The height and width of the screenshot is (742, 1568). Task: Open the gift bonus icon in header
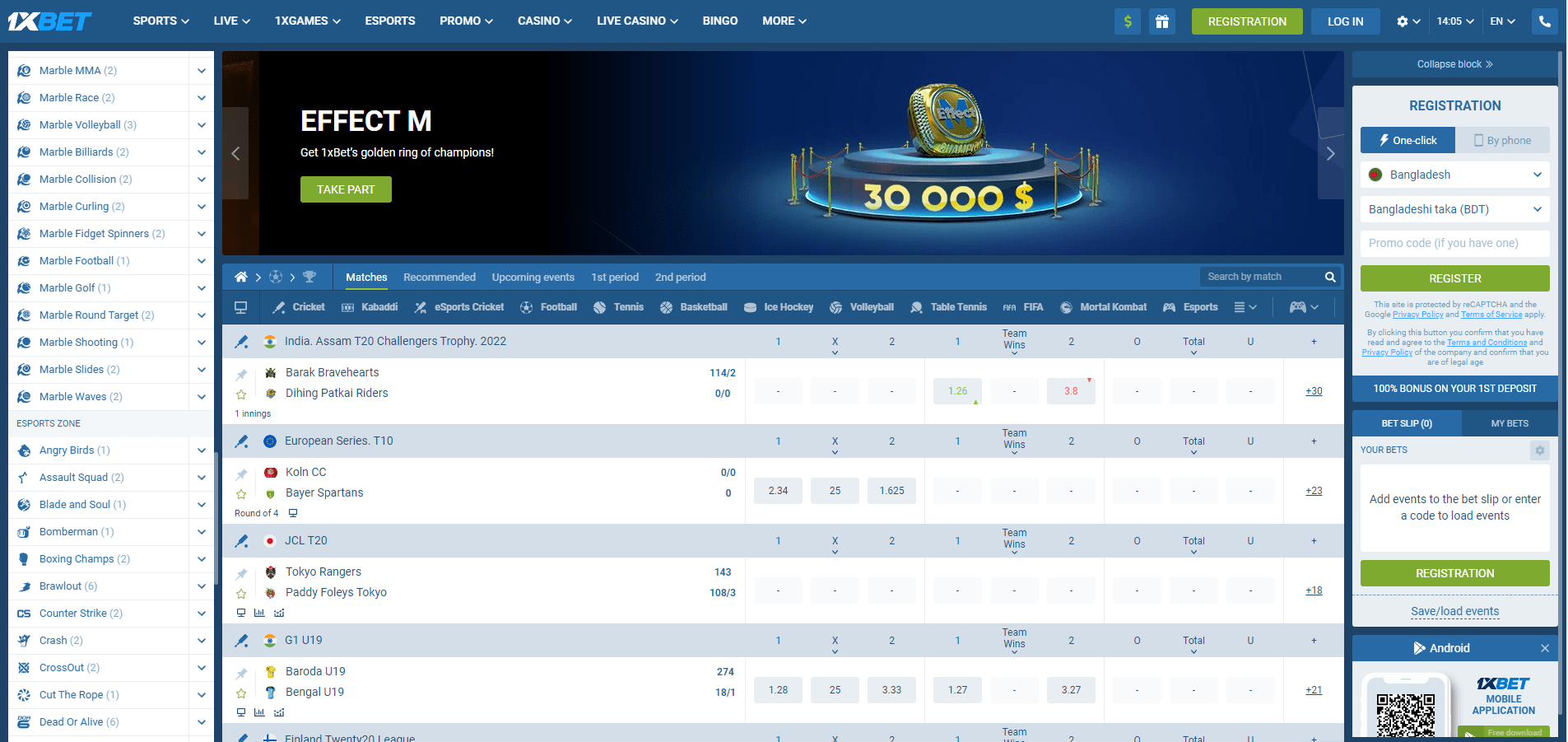(x=1162, y=21)
